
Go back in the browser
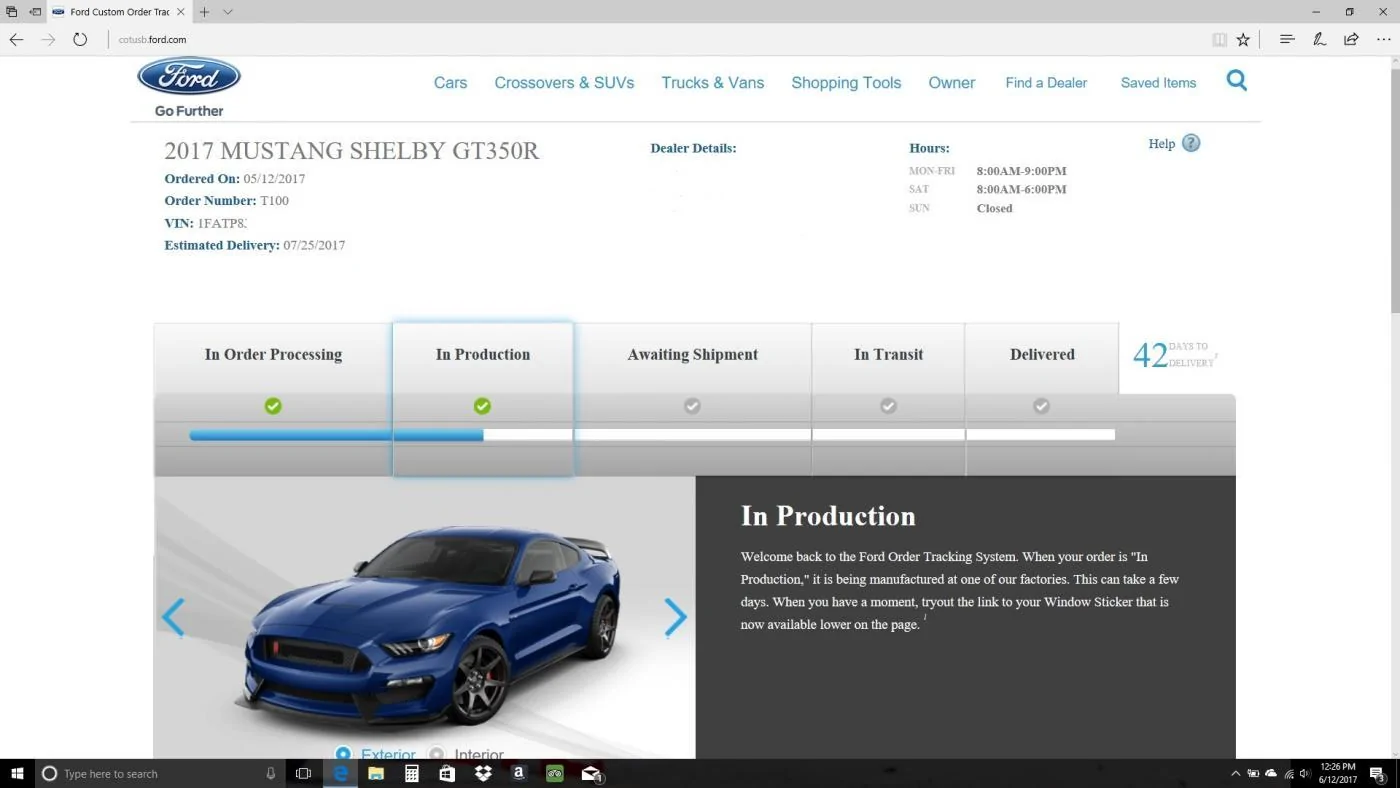(16, 39)
